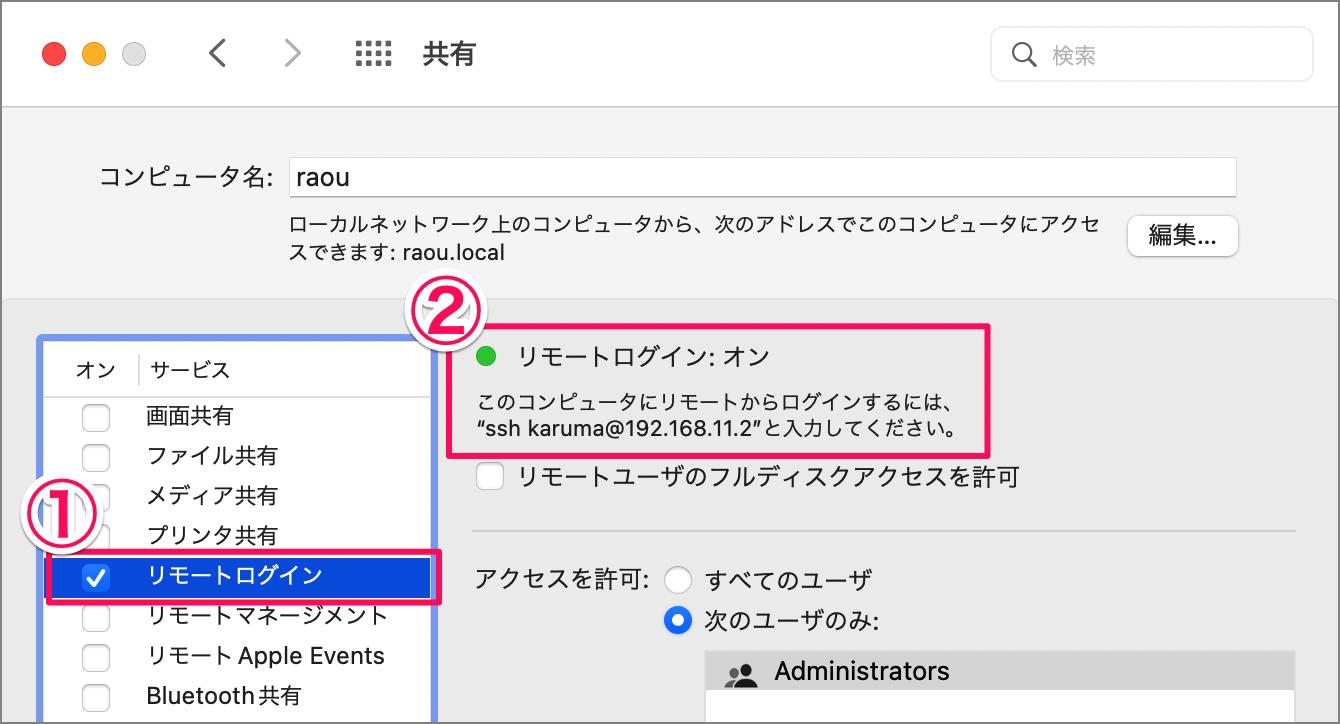Uncheck the リモートログイン checkbox
This screenshot has width=1340, height=724.
[x=96, y=577]
